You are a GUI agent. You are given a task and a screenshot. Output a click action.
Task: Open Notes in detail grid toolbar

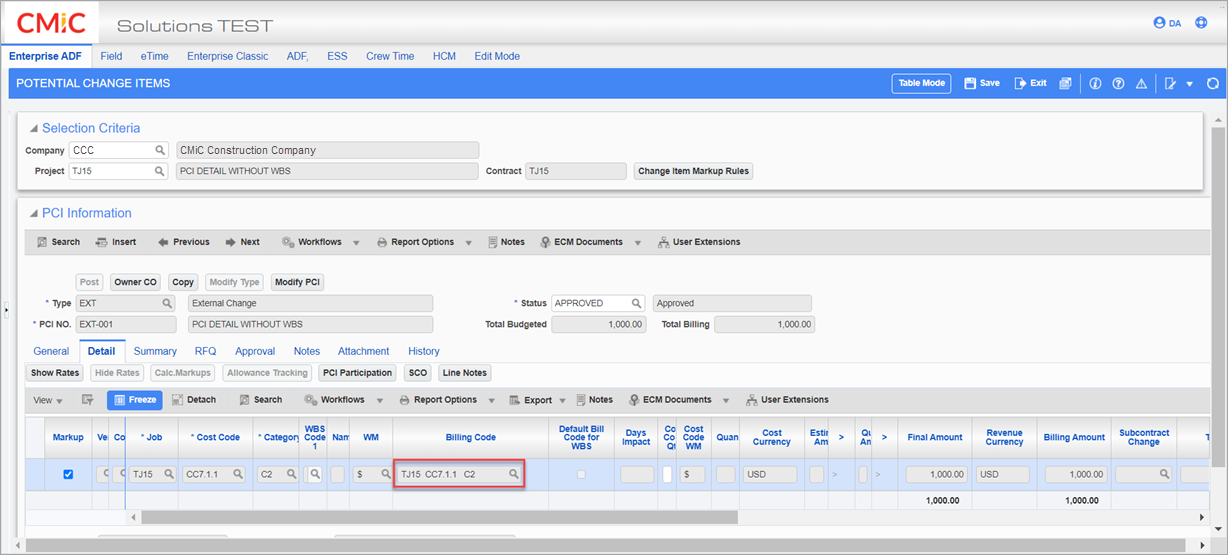click(594, 400)
